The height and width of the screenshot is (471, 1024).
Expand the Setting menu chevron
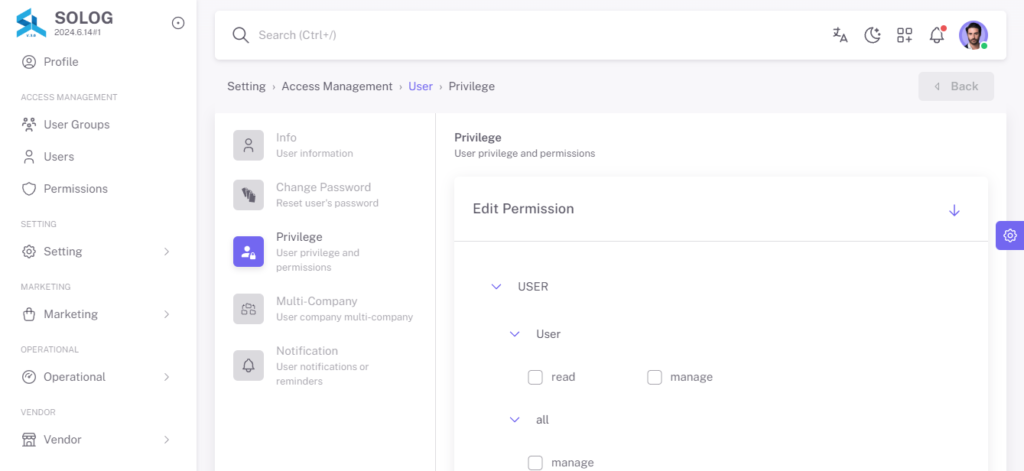pyautogui.click(x=167, y=252)
